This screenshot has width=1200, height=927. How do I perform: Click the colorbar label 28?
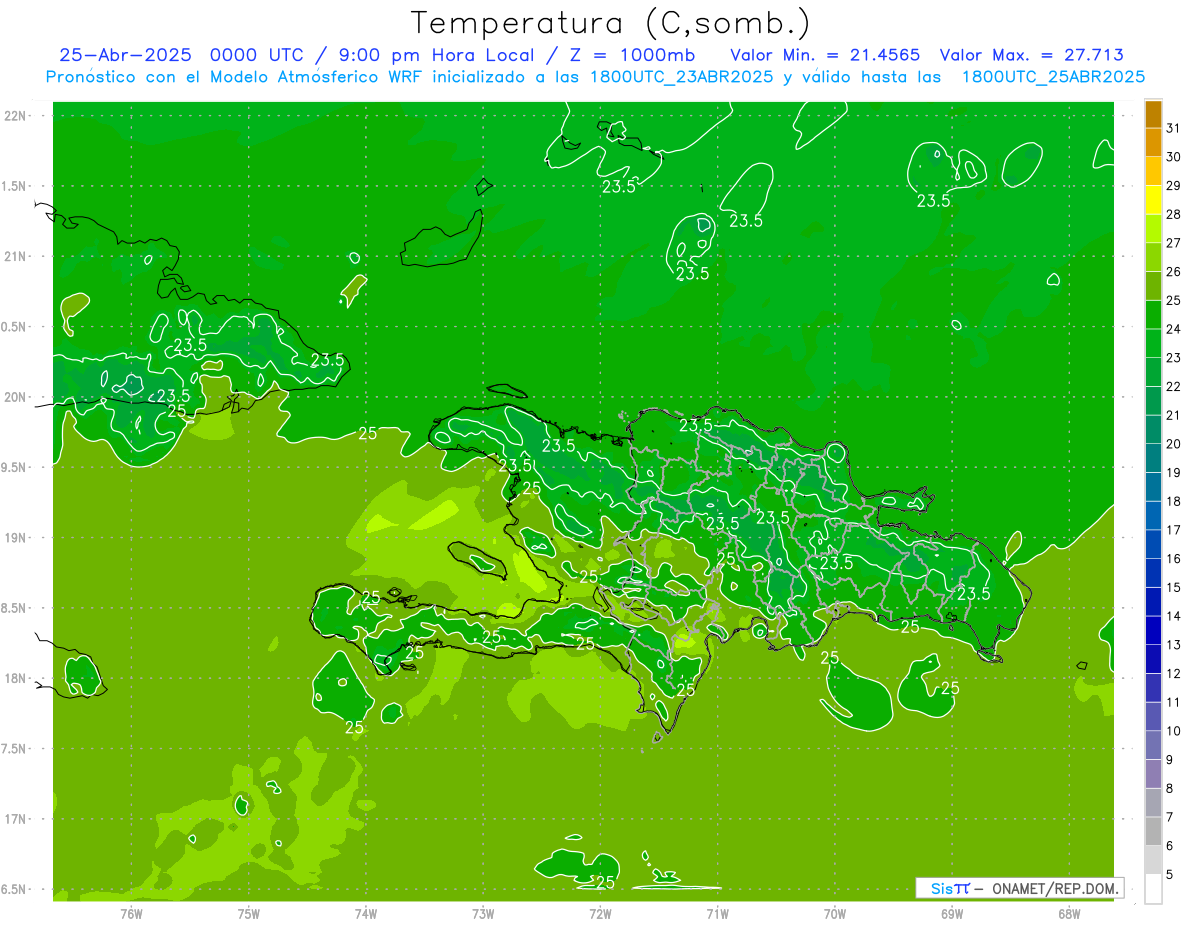[x=1173, y=214]
